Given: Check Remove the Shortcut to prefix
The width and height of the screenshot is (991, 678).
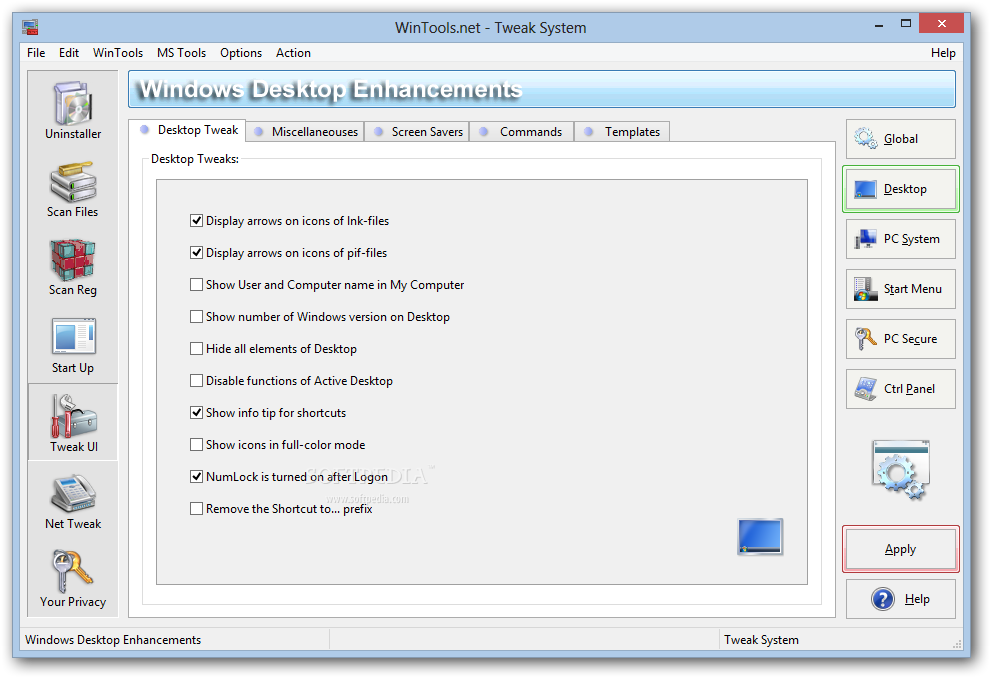Looking at the screenshot, I should point(197,509).
